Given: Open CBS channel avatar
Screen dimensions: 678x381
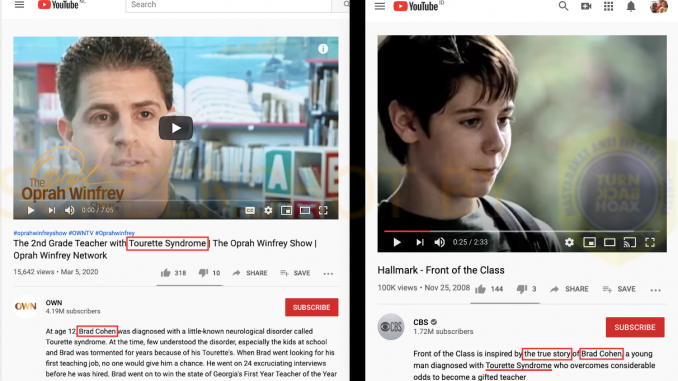Looking at the screenshot, I should (x=391, y=327).
